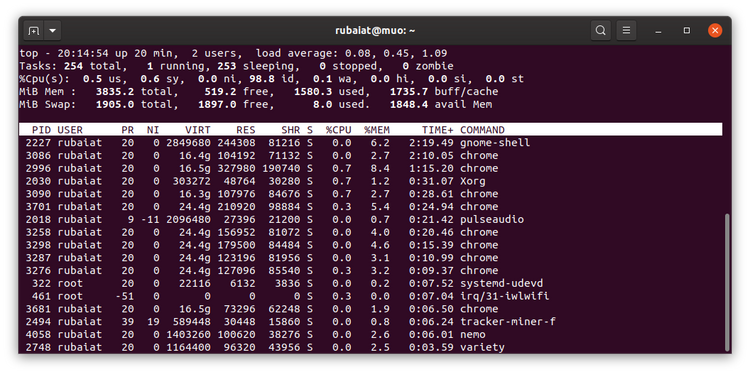Minimize the terminal window

click(658, 31)
